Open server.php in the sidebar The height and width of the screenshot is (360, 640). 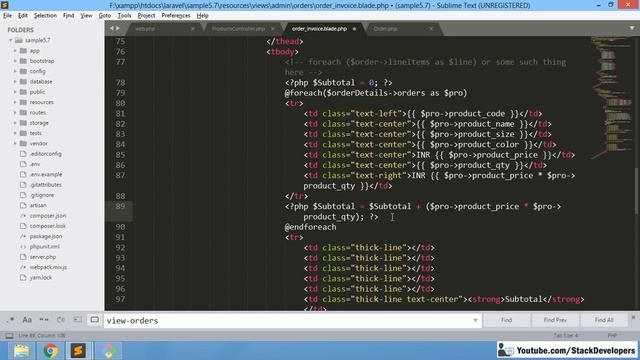pyautogui.click(x=42, y=257)
